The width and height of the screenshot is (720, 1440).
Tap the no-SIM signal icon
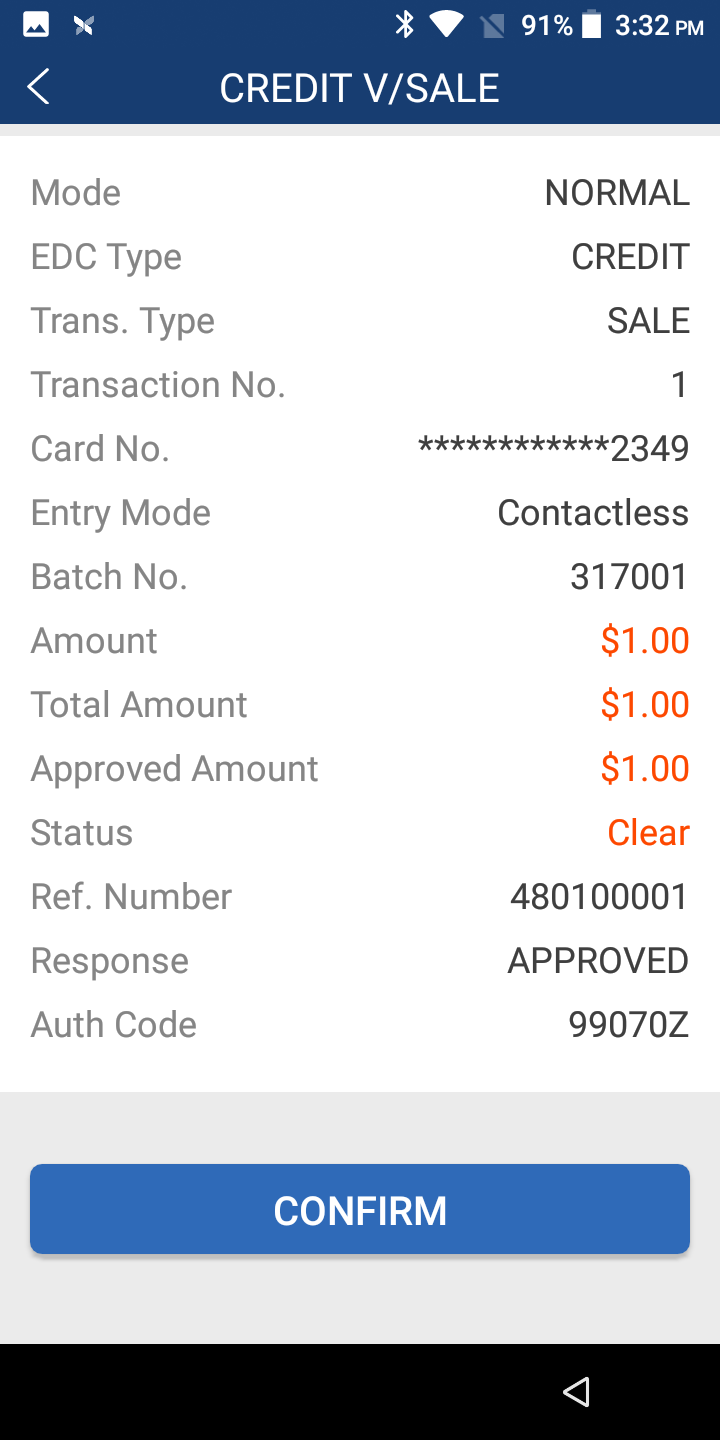(492, 25)
